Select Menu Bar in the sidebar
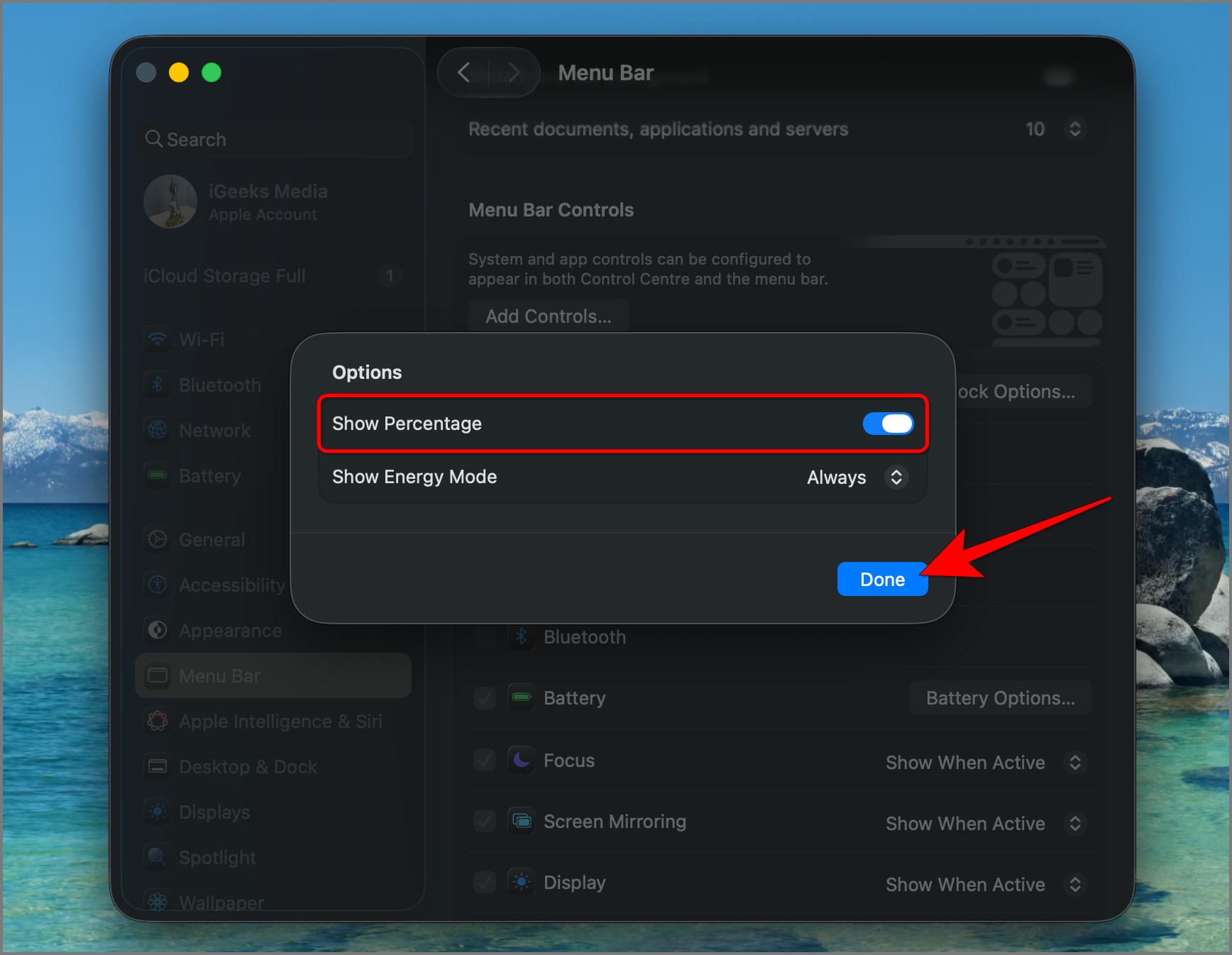Viewport: 1232px width, 955px height. click(220, 675)
